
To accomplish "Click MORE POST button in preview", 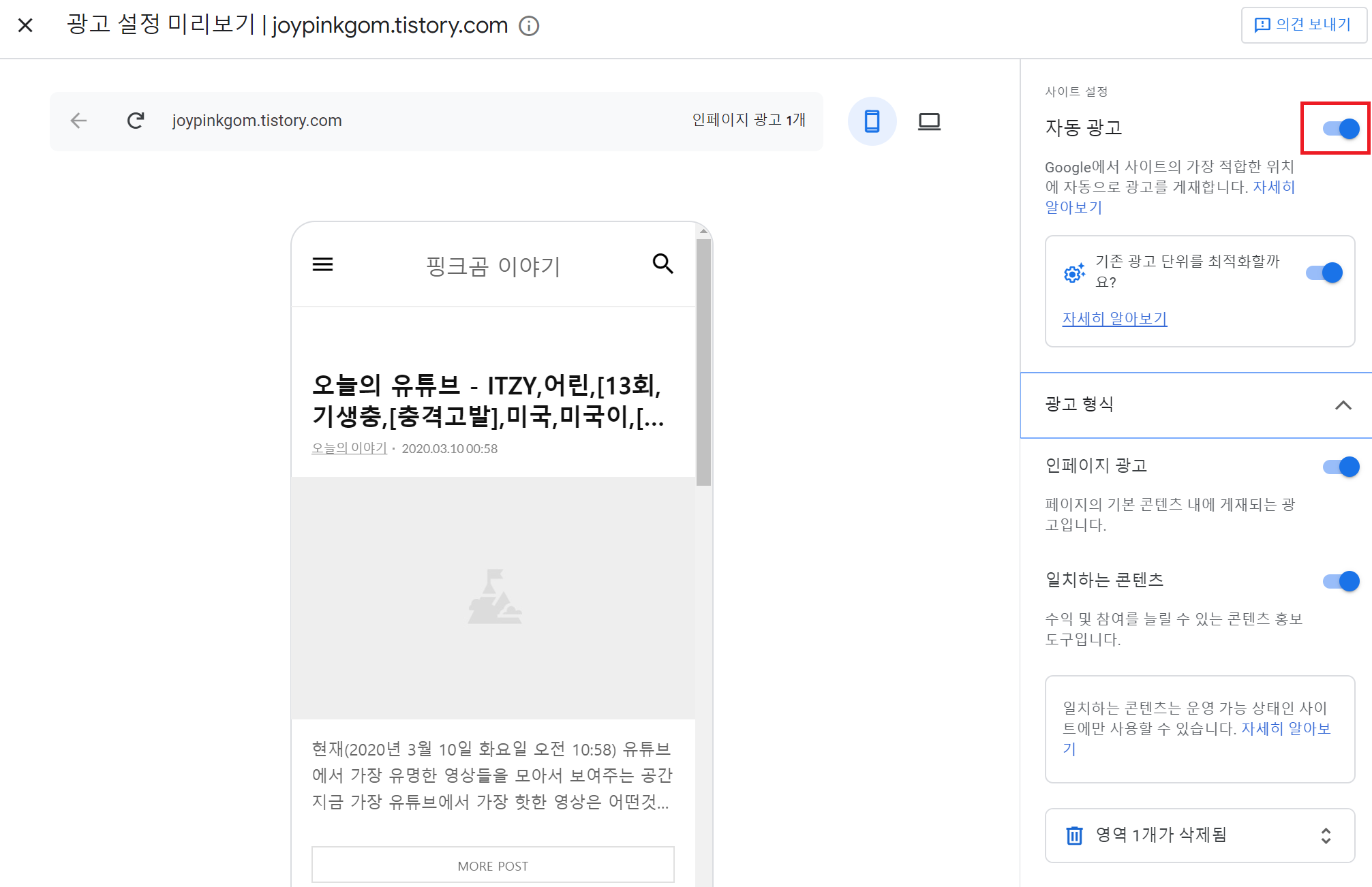I will pyautogui.click(x=493, y=865).
